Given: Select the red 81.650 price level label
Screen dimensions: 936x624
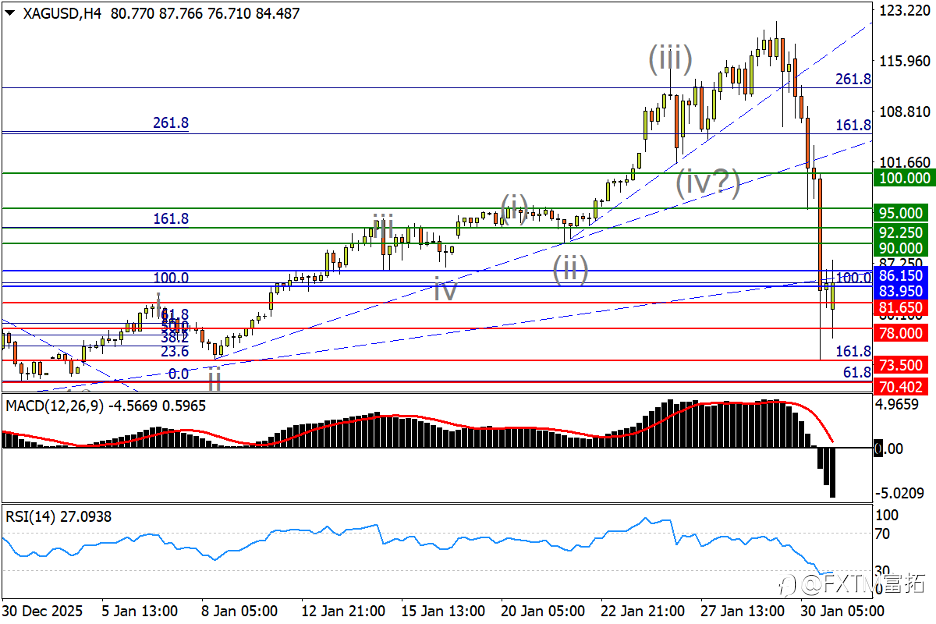Looking at the screenshot, I should [901, 308].
